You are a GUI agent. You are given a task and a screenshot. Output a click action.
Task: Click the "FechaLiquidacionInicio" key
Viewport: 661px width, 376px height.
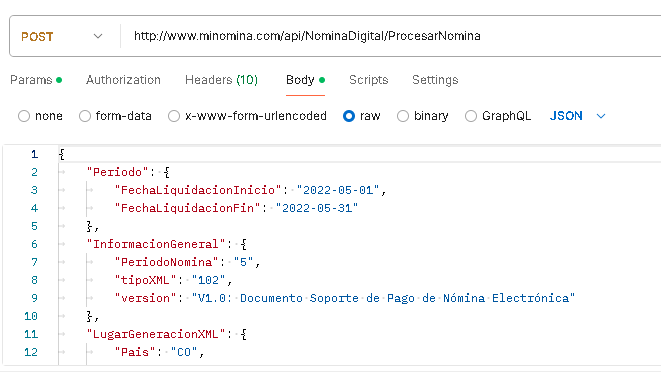pyautogui.click(x=198, y=190)
